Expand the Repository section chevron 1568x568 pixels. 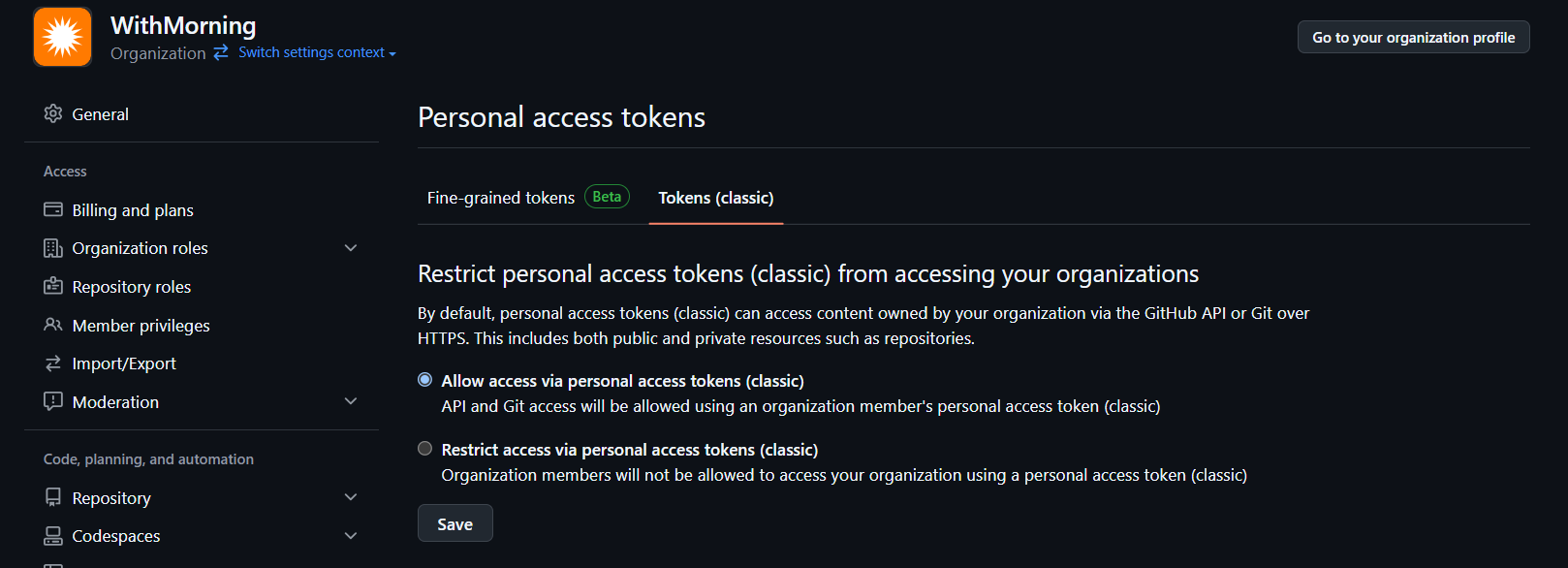(351, 497)
